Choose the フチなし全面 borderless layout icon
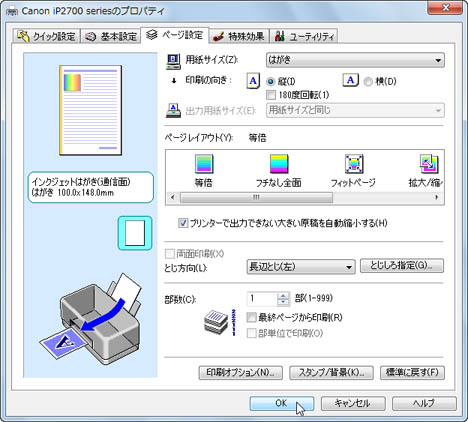 279,164
